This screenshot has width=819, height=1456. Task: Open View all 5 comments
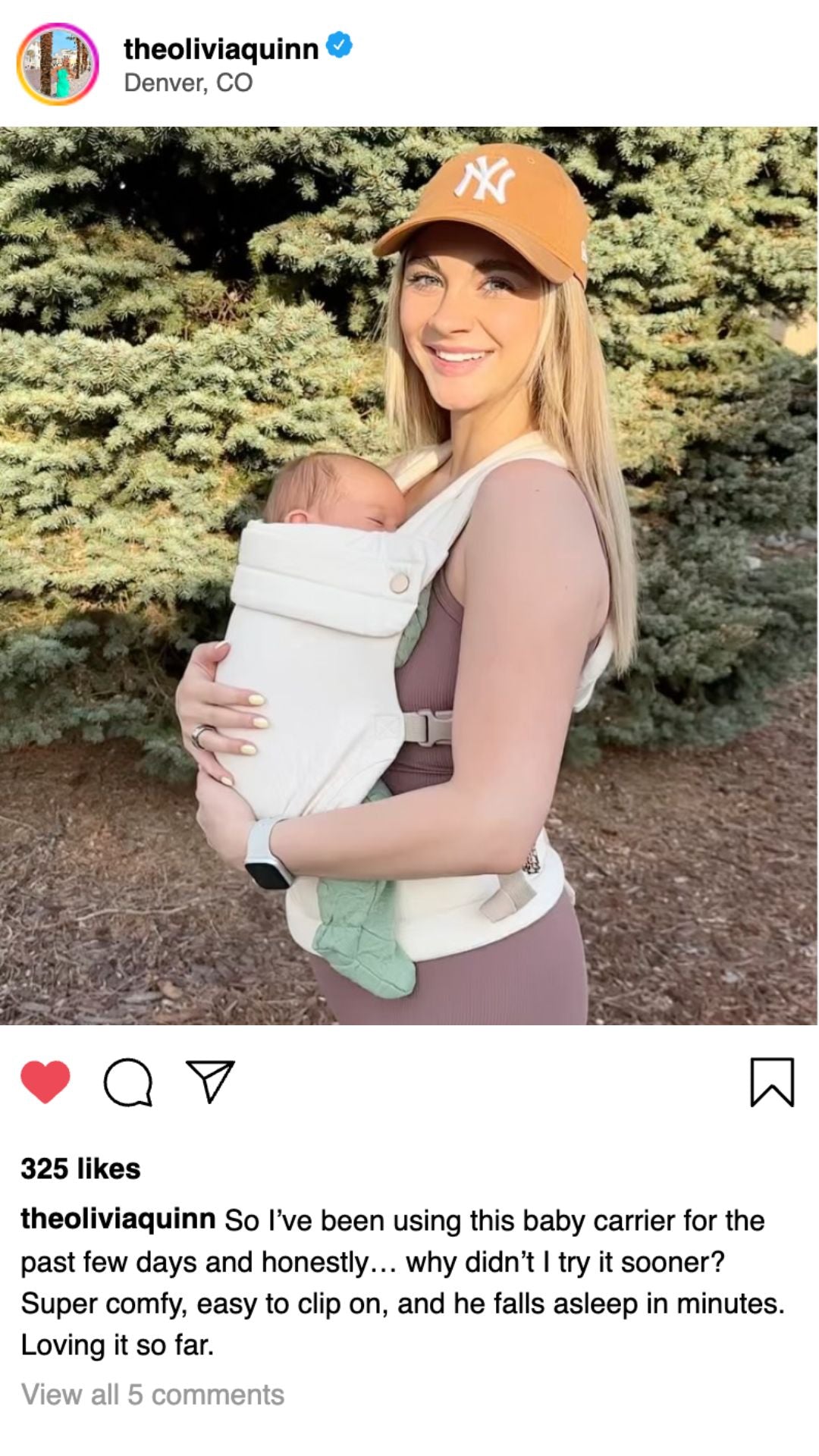(152, 1395)
